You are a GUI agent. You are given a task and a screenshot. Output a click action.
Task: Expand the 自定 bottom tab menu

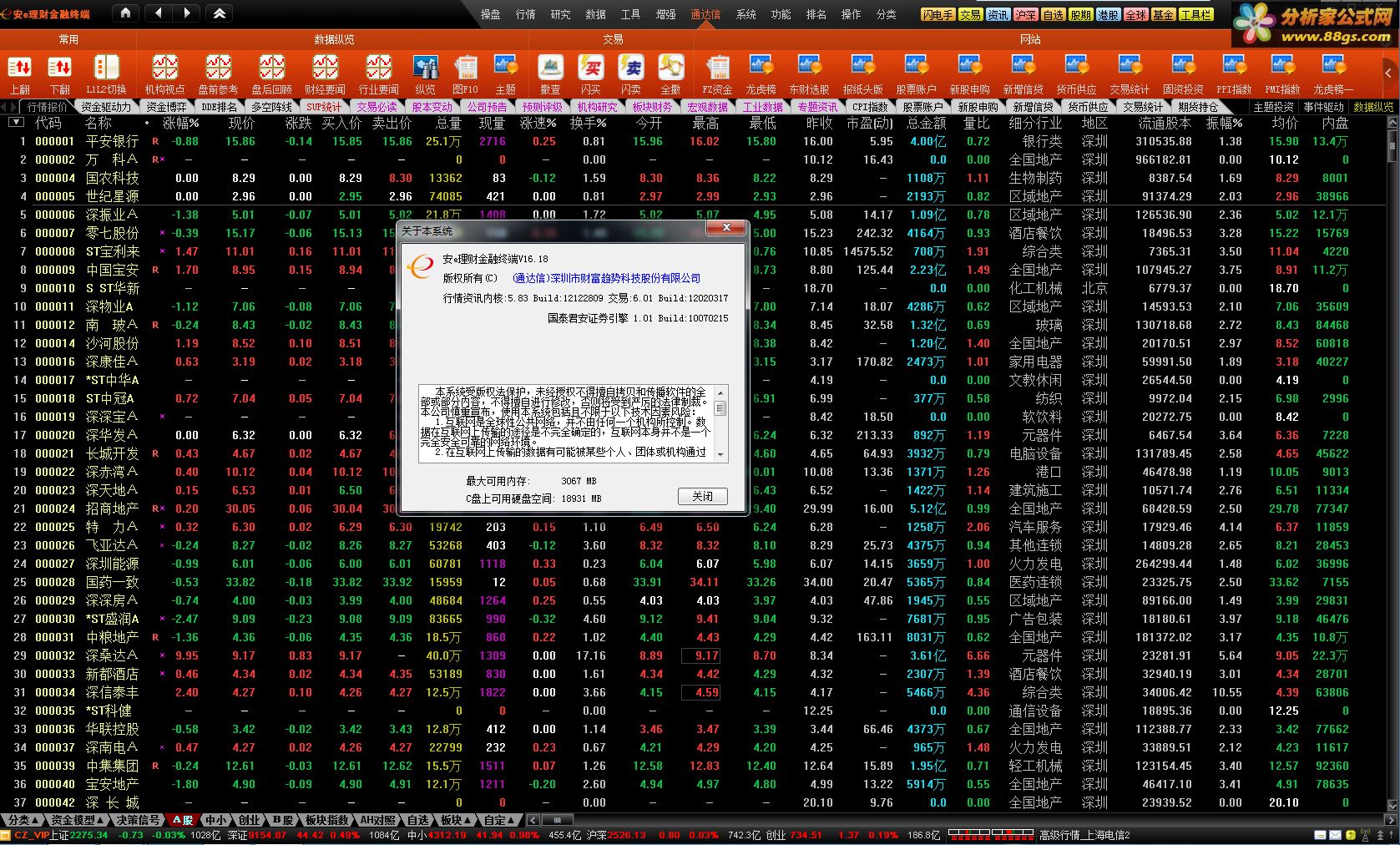click(x=500, y=820)
